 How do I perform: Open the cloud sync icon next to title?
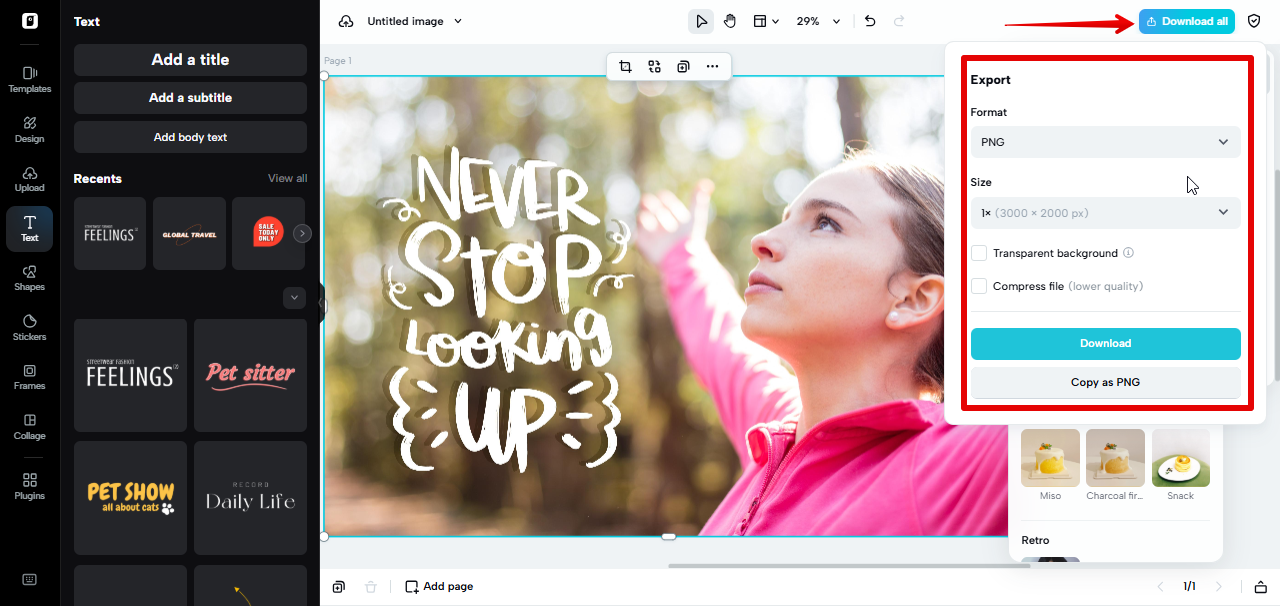pyautogui.click(x=346, y=20)
